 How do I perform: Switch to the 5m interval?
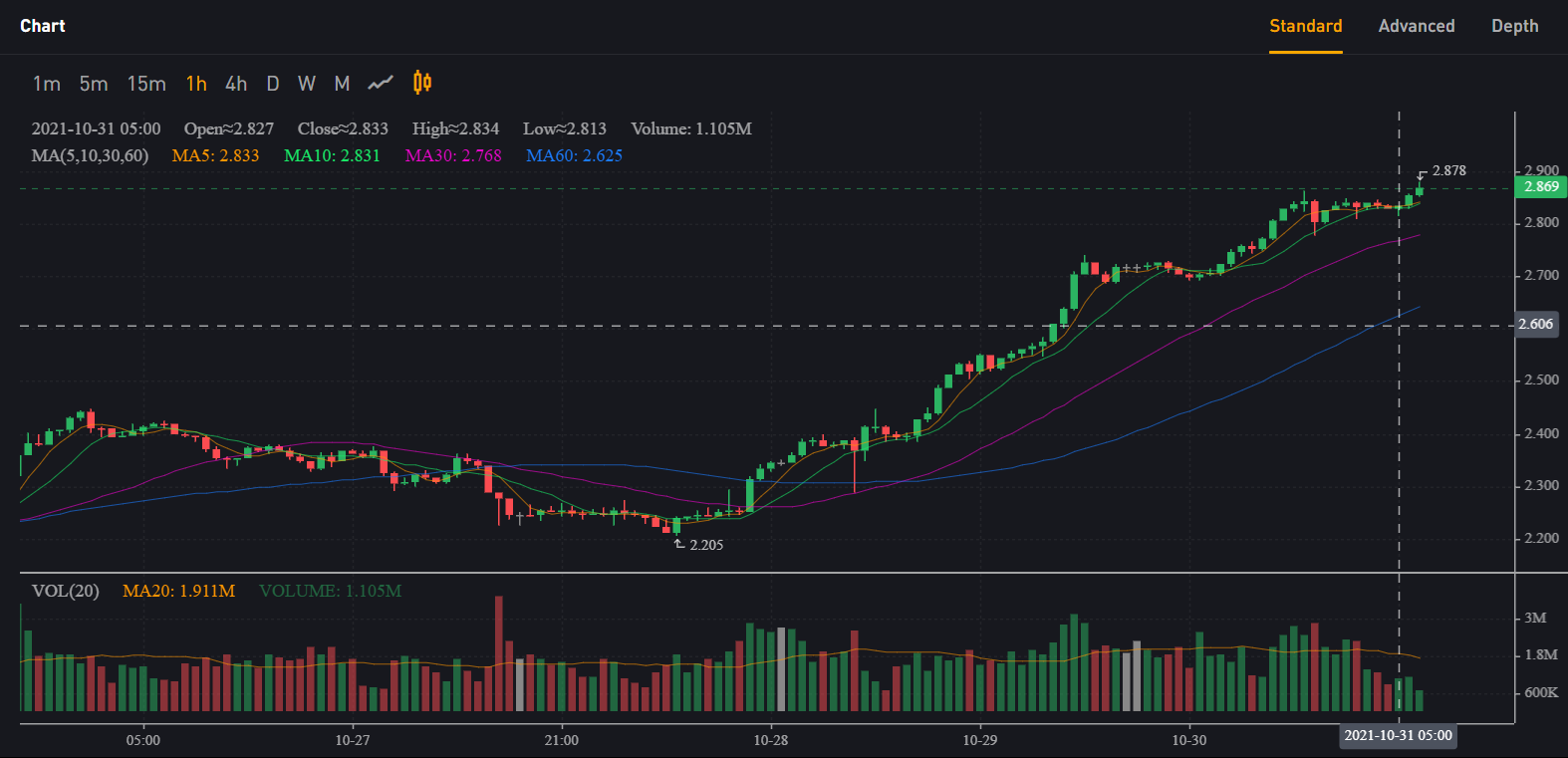click(94, 84)
